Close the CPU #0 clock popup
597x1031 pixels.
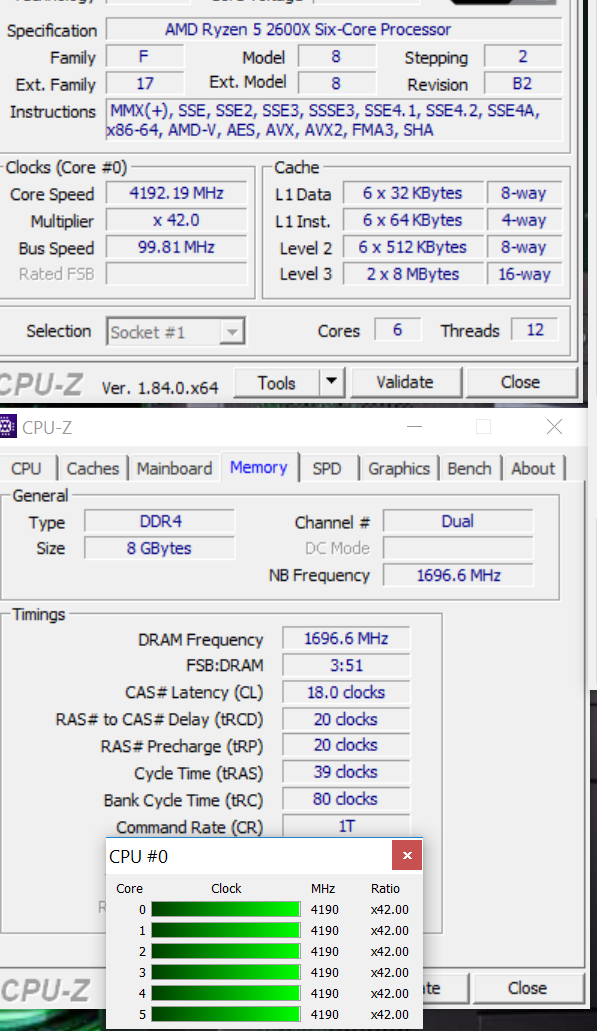(407, 855)
